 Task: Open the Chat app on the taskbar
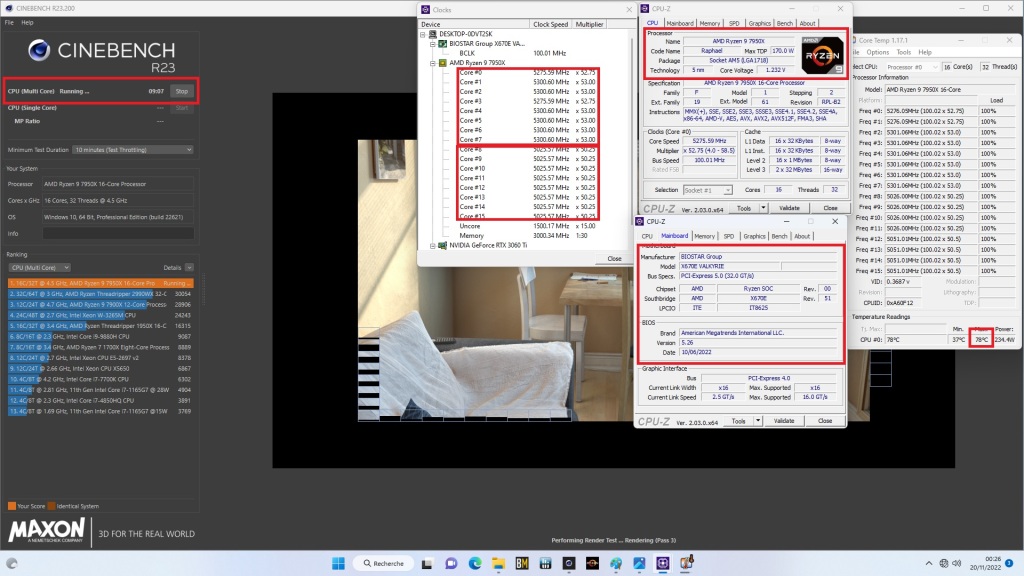pyautogui.click(x=451, y=563)
